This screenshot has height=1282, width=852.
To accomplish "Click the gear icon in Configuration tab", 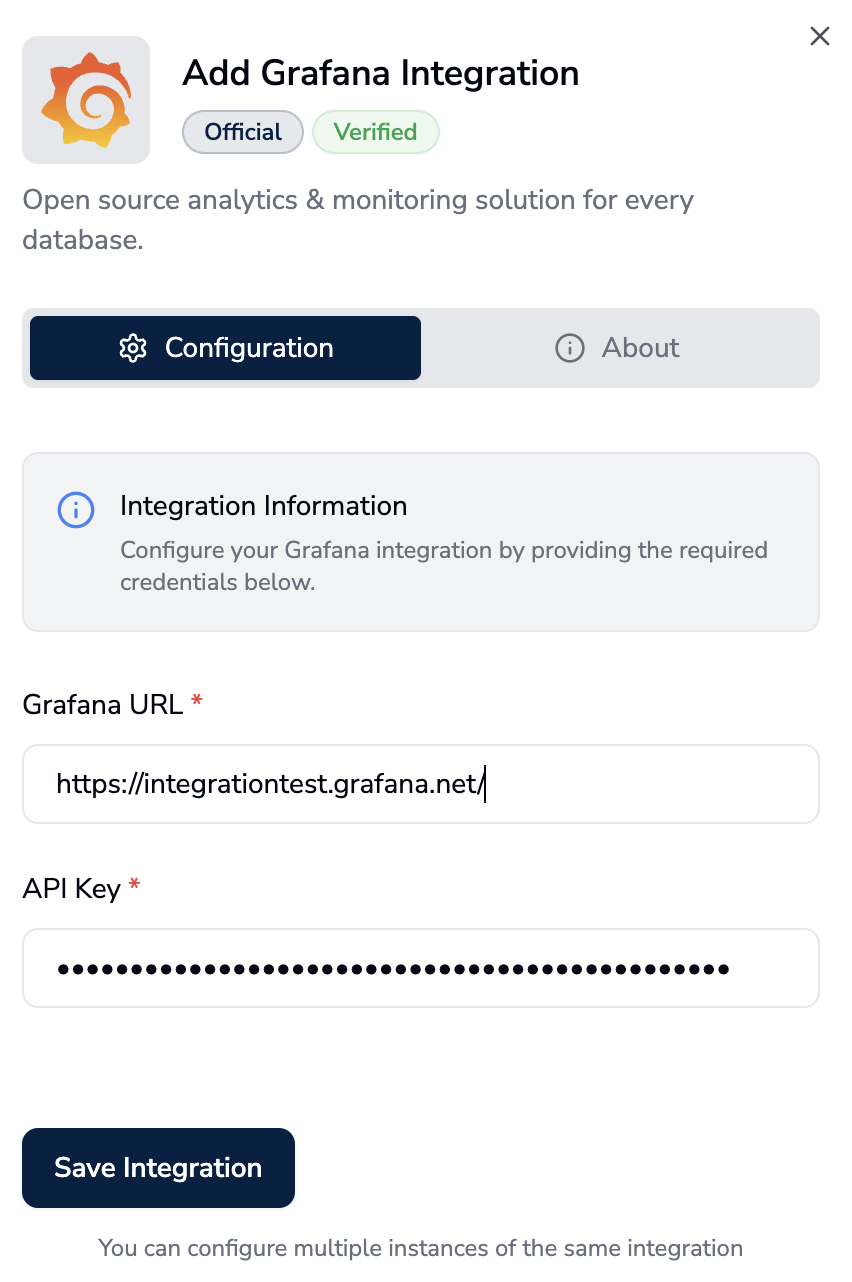I will point(133,348).
